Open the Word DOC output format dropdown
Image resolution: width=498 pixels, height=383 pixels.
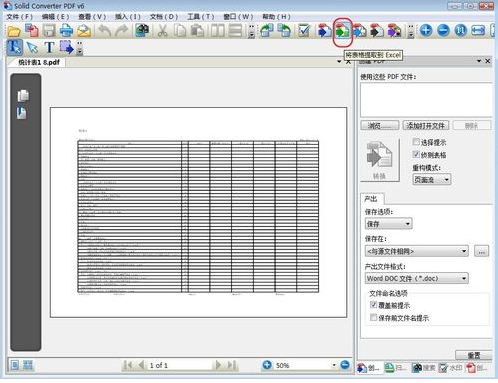pos(417,278)
